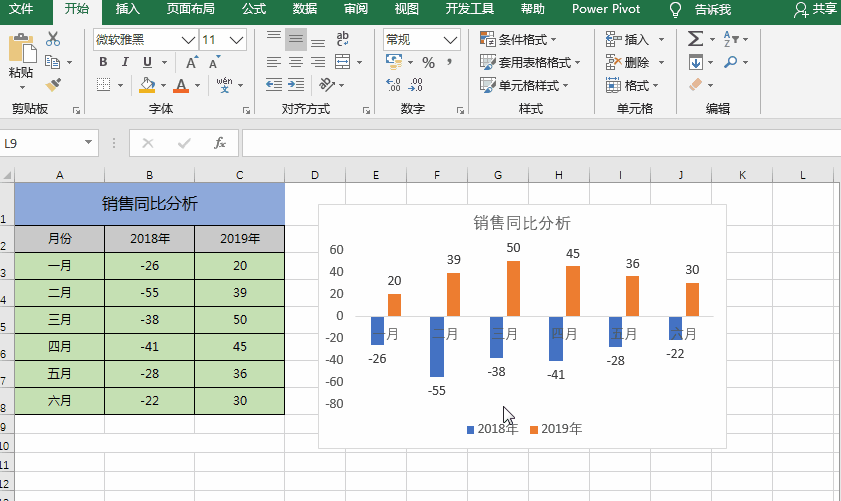Apply percent style format
841x501 pixels.
pyautogui.click(x=428, y=63)
